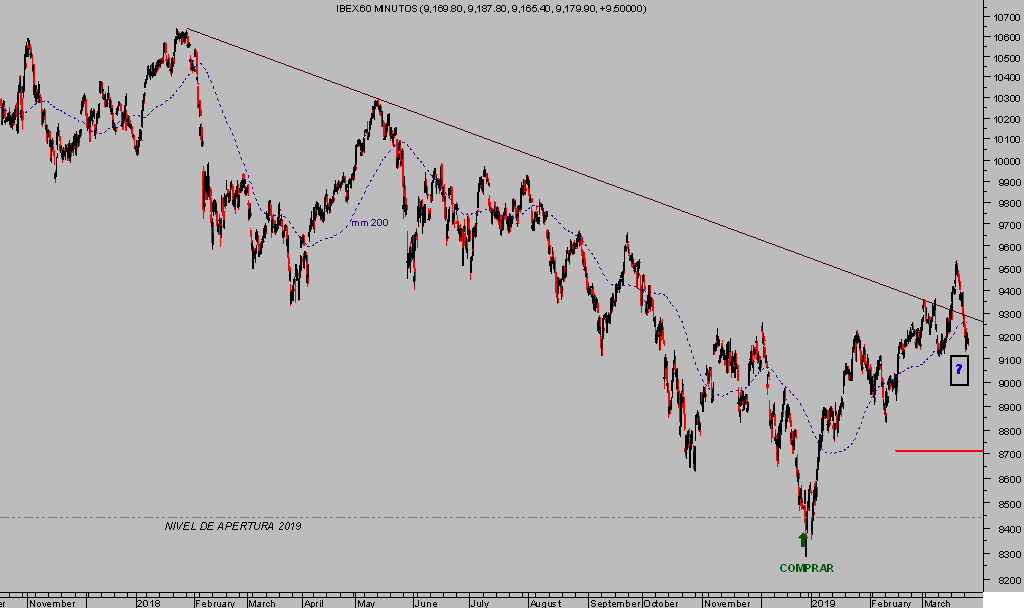Select the descending brown trendline
The image size is (1024, 608).
[584, 174]
